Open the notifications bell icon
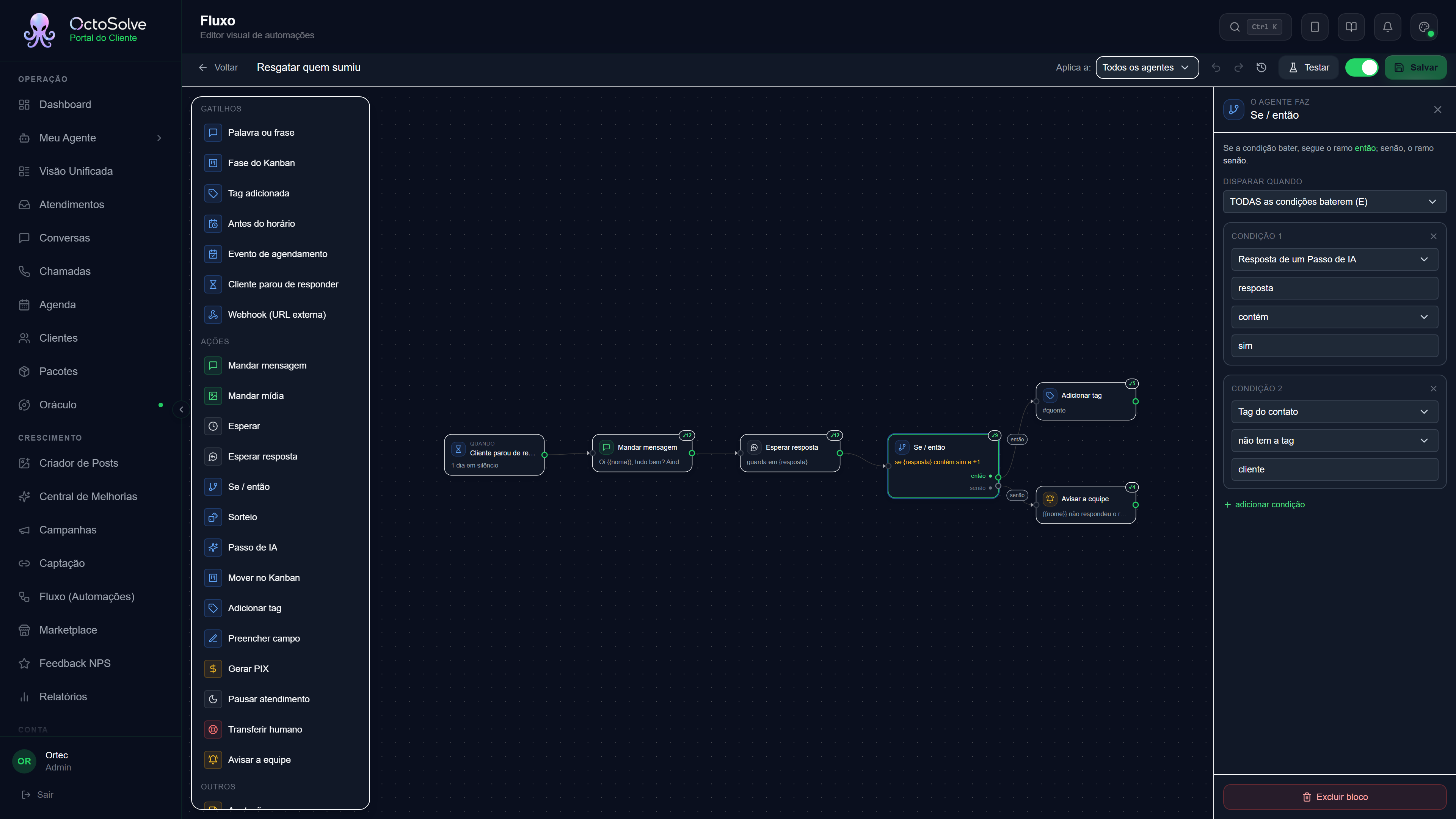 pos(1387,27)
